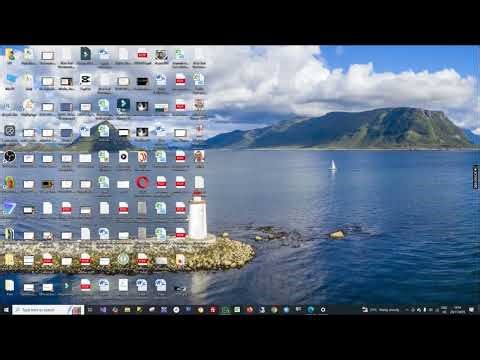
Task: Open the Action Center notification icon
Action: coord(471,310)
